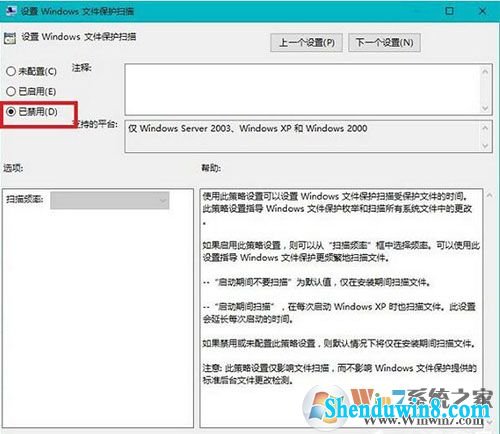Click the empty options panel area
The image size is (500, 434).
tap(97, 317)
